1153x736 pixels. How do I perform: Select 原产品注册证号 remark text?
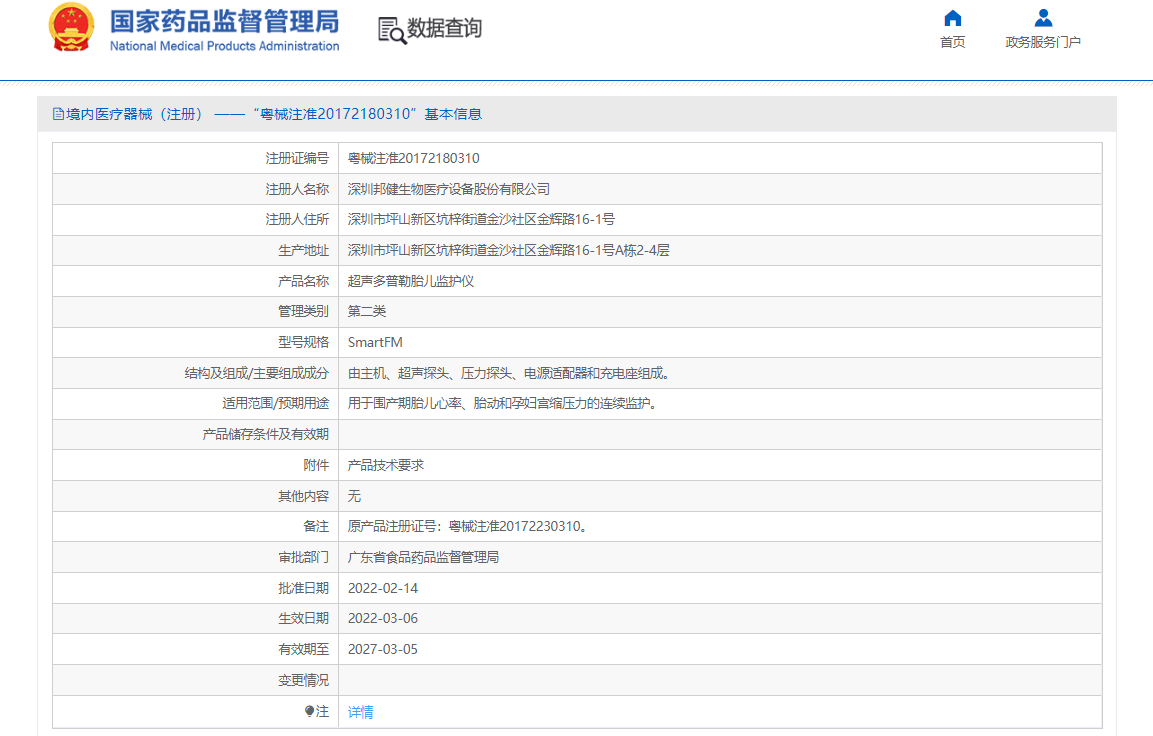pyautogui.click(x=468, y=526)
